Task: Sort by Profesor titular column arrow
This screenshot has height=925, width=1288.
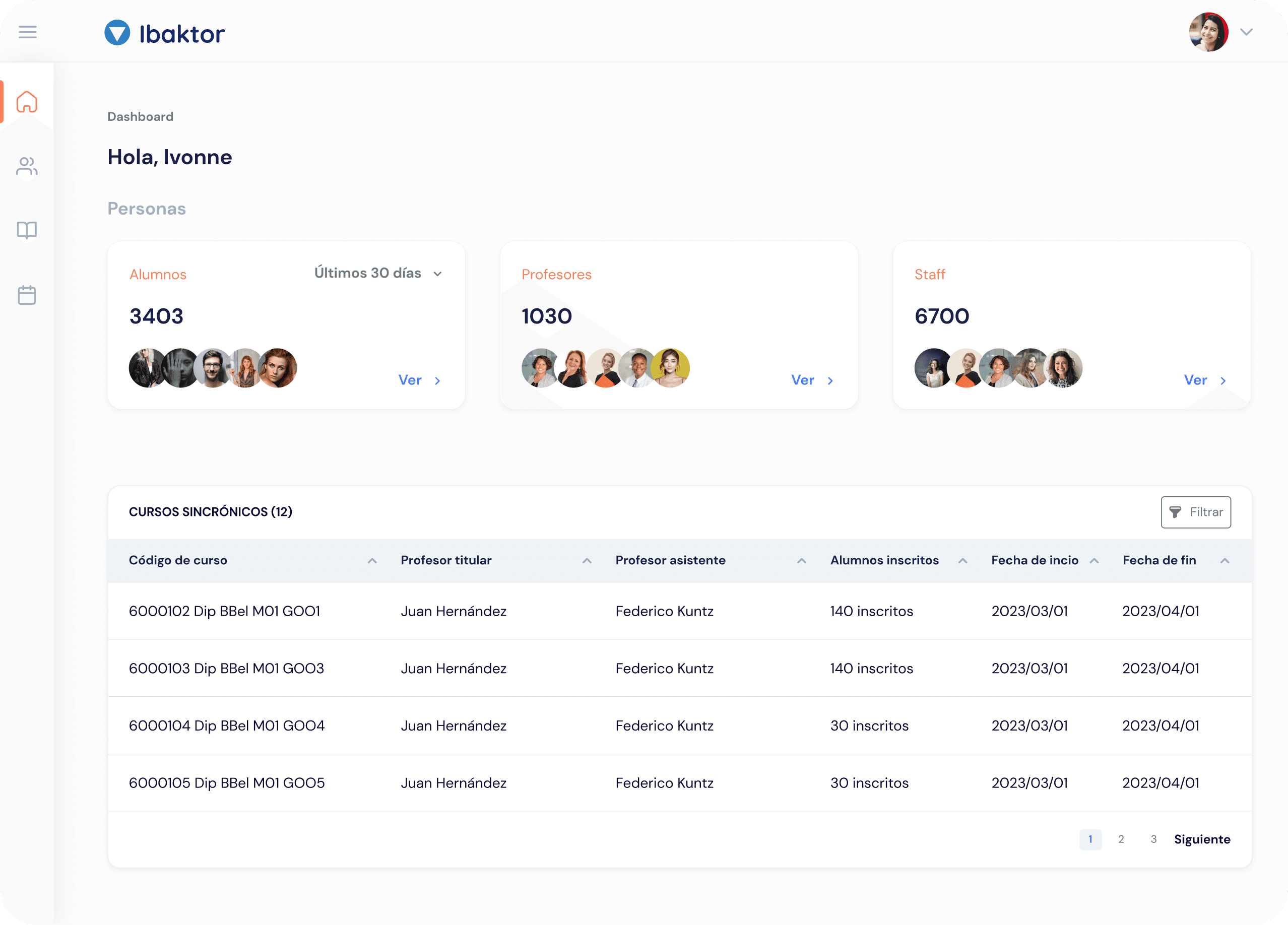Action: [x=587, y=561]
